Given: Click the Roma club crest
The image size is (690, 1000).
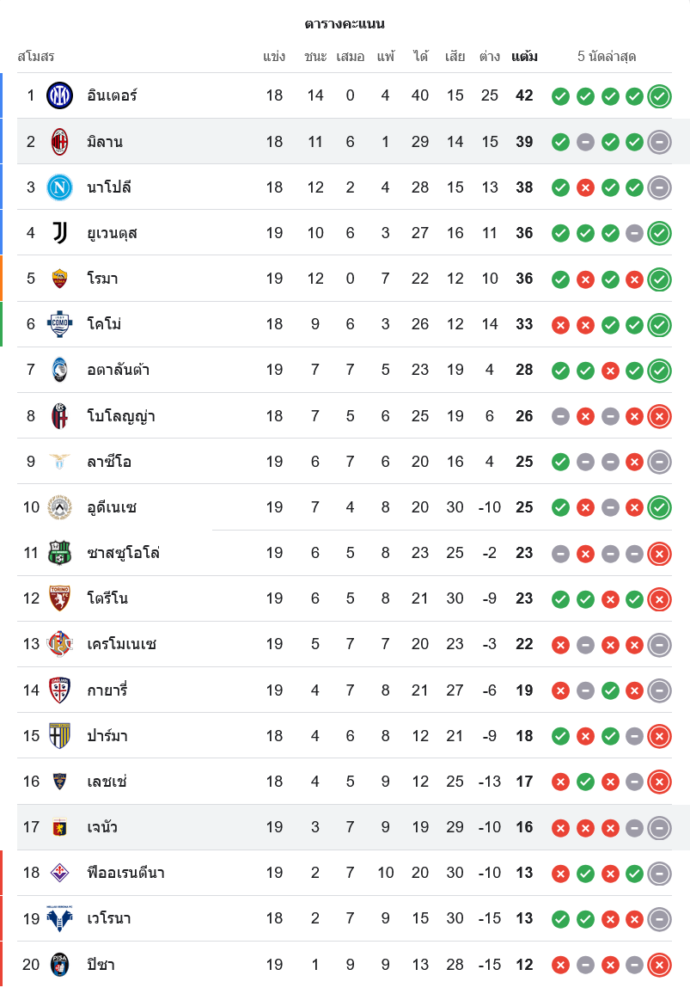Looking at the screenshot, I should tap(60, 279).
